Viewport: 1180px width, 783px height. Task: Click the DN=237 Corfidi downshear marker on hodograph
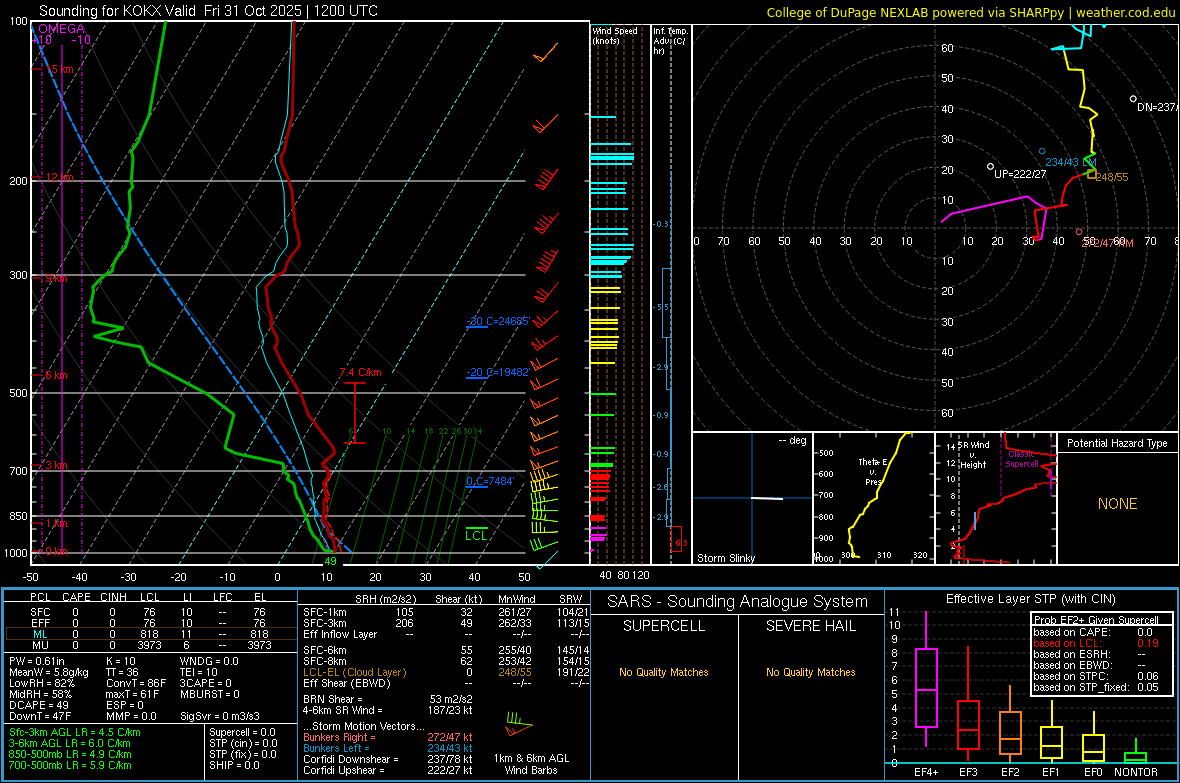tap(1133, 99)
